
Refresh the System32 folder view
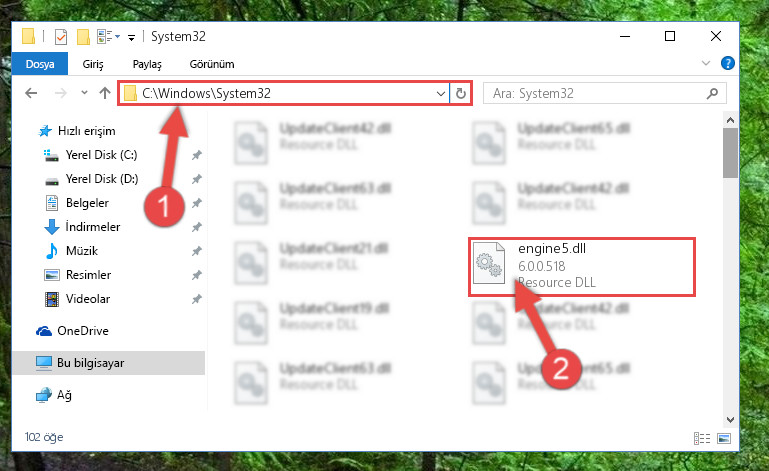pos(461,93)
